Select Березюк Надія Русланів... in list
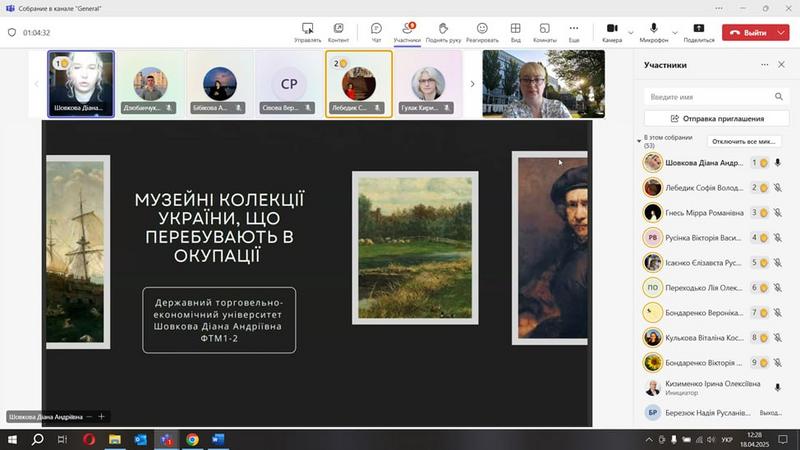Viewport: 800px width, 450px height. (x=714, y=413)
